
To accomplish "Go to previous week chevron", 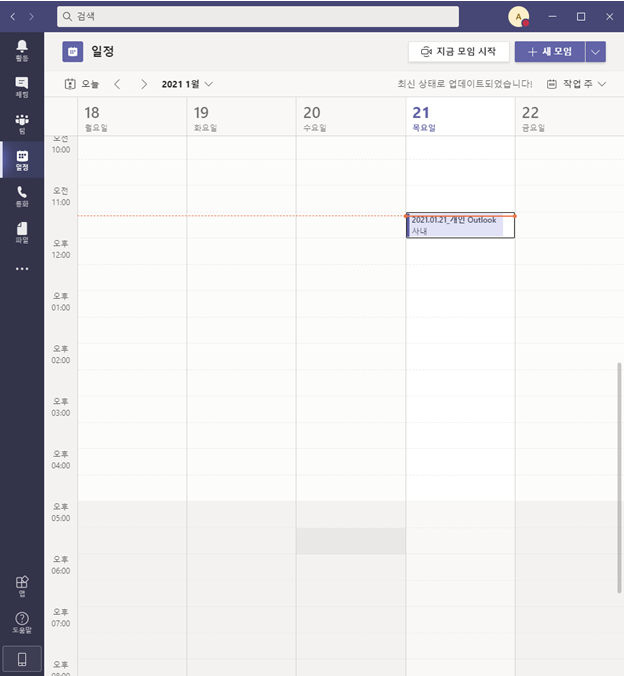I will pos(117,84).
